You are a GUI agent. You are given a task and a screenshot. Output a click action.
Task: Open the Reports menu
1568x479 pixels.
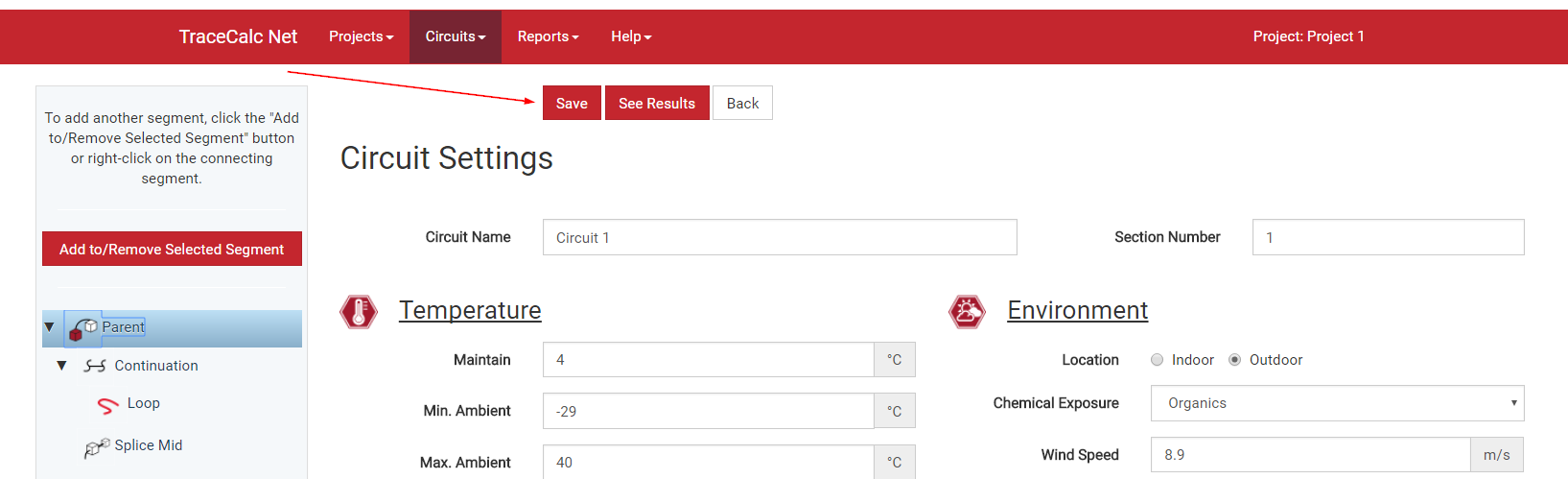point(549,36)
